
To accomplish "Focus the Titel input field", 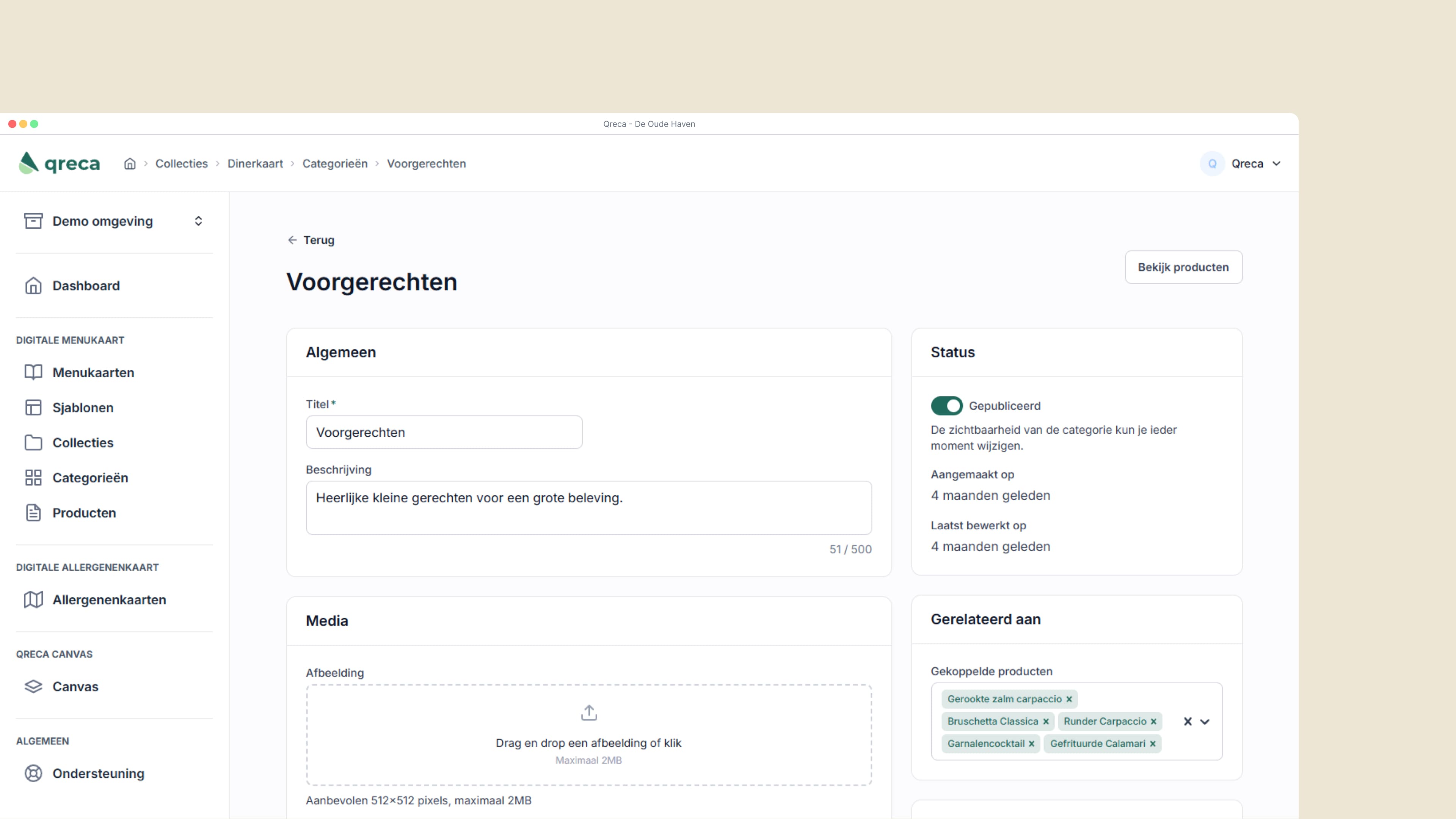I will [444, 432].
